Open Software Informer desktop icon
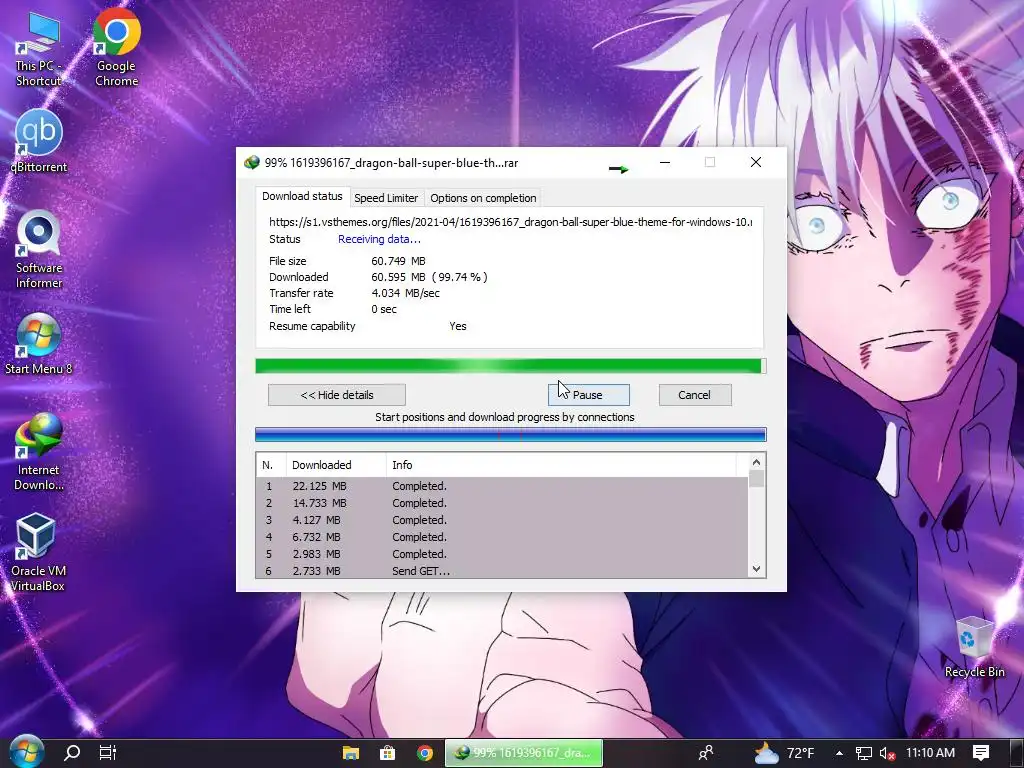1024x768 pixels. coord(39,250)
